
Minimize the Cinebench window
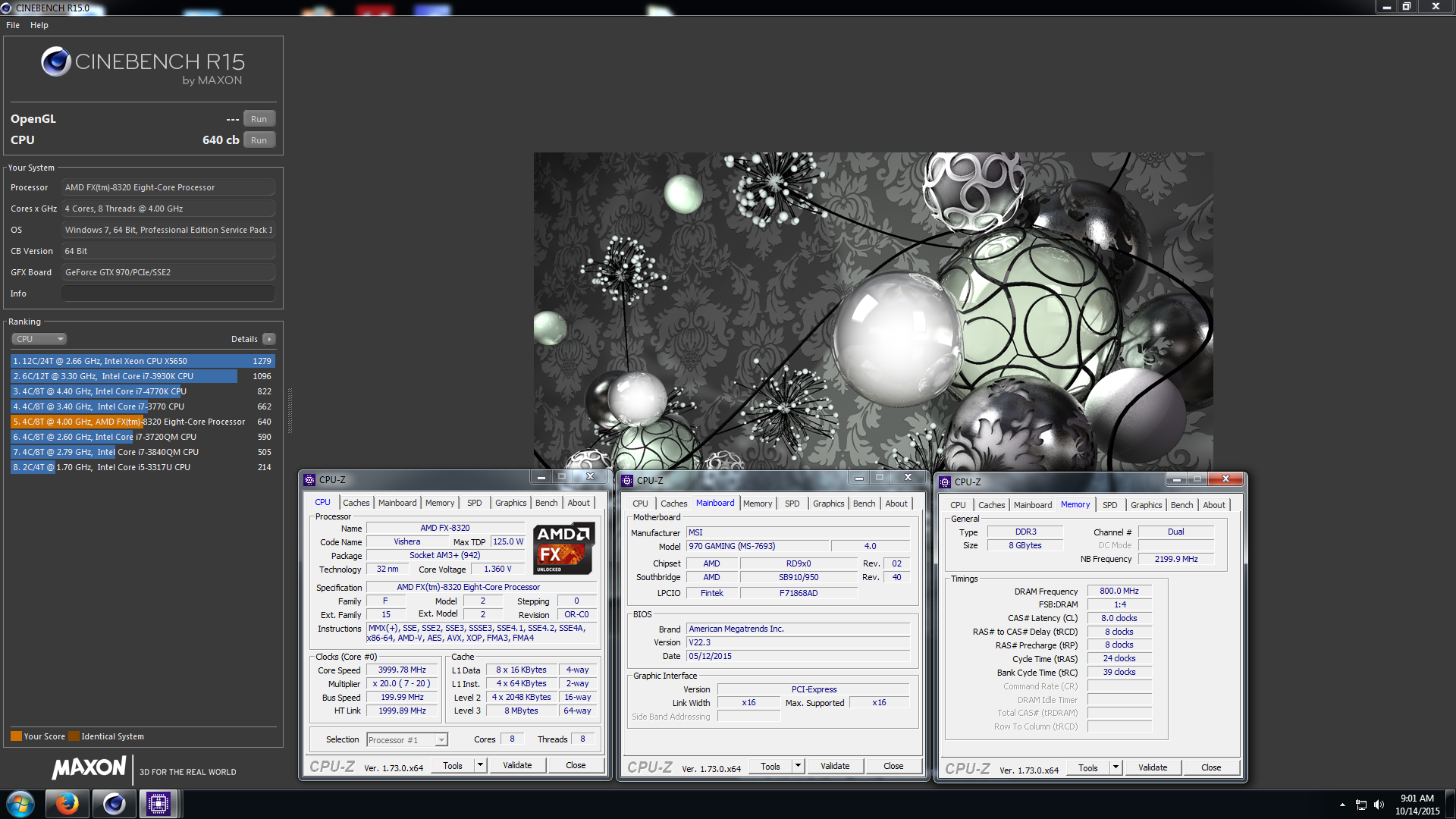tap(1386, 7)
